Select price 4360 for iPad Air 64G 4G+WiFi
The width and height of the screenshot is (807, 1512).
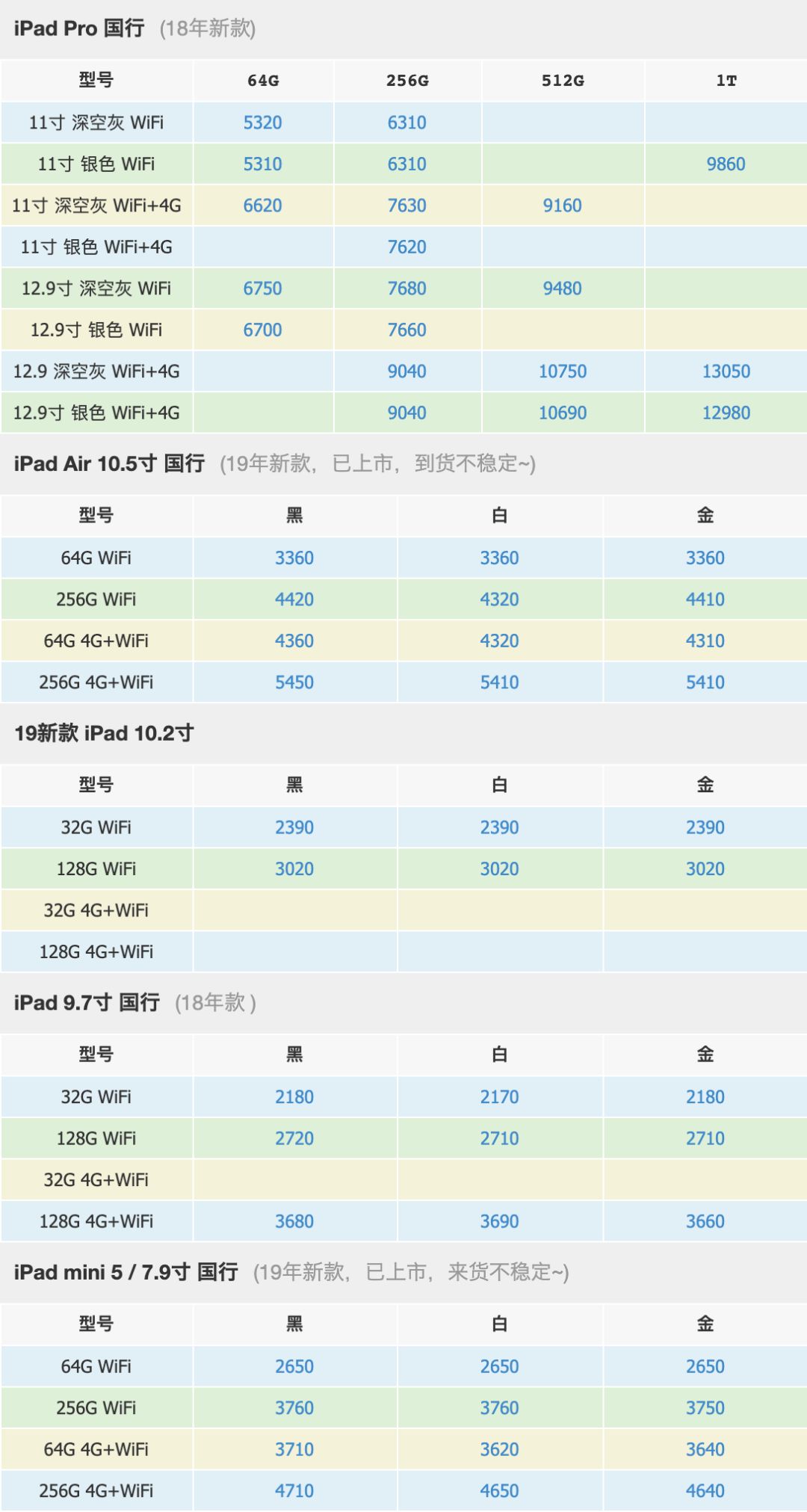(x=294, y=641)
